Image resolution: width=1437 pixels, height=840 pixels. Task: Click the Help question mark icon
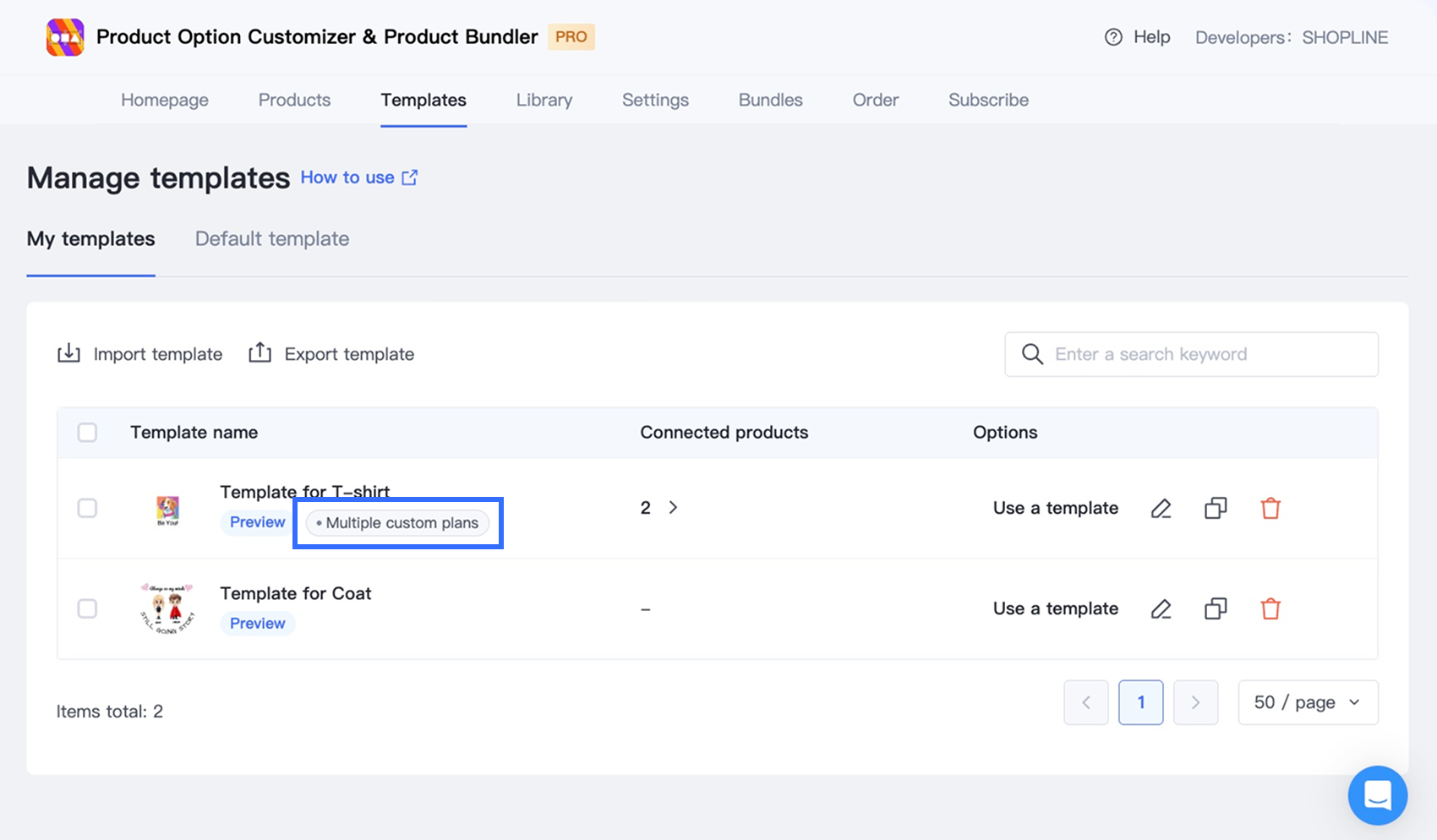1113,37
